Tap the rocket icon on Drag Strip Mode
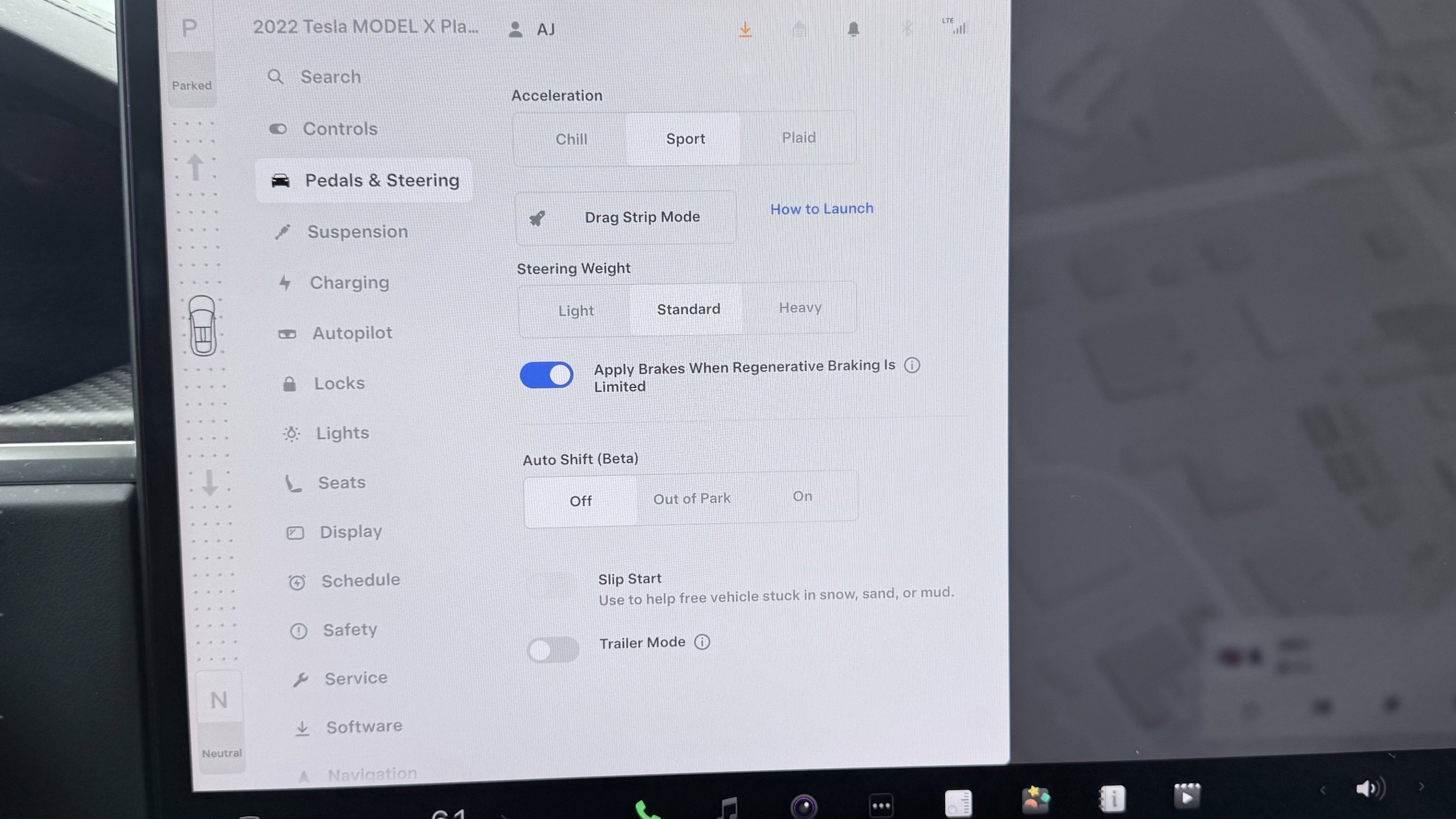This screenshot has width=1456, height=819. 537,218
